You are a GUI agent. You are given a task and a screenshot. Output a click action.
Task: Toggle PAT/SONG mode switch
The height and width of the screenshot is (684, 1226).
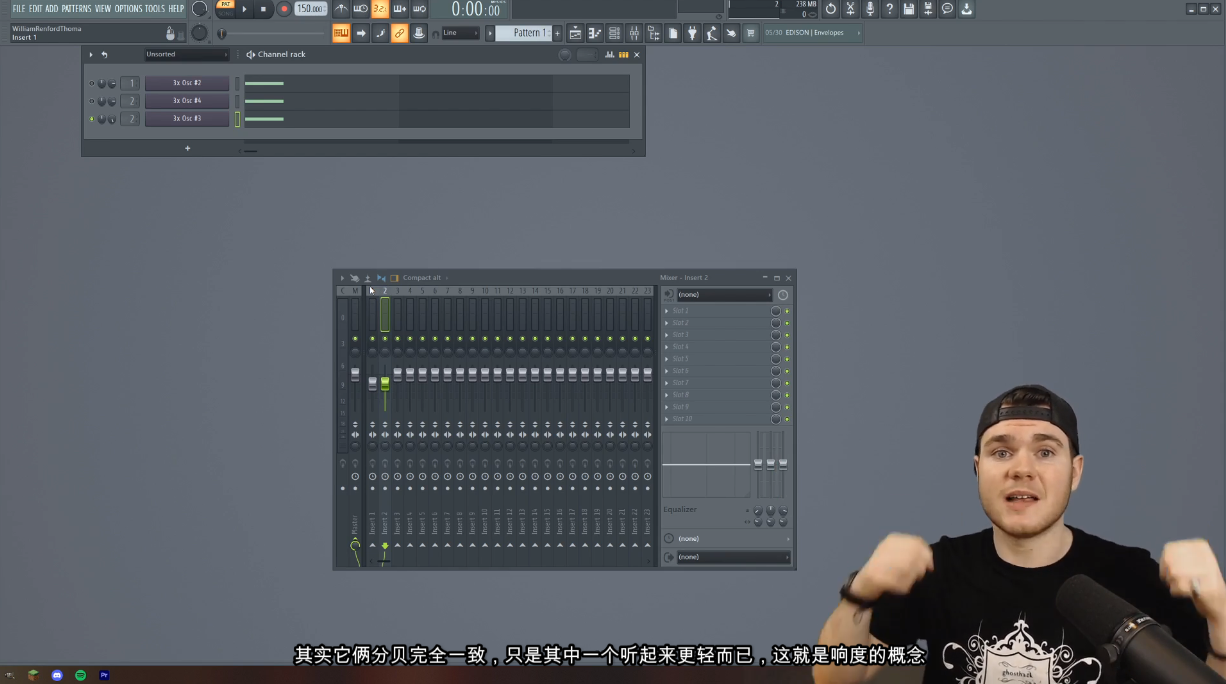click(224, 8)
